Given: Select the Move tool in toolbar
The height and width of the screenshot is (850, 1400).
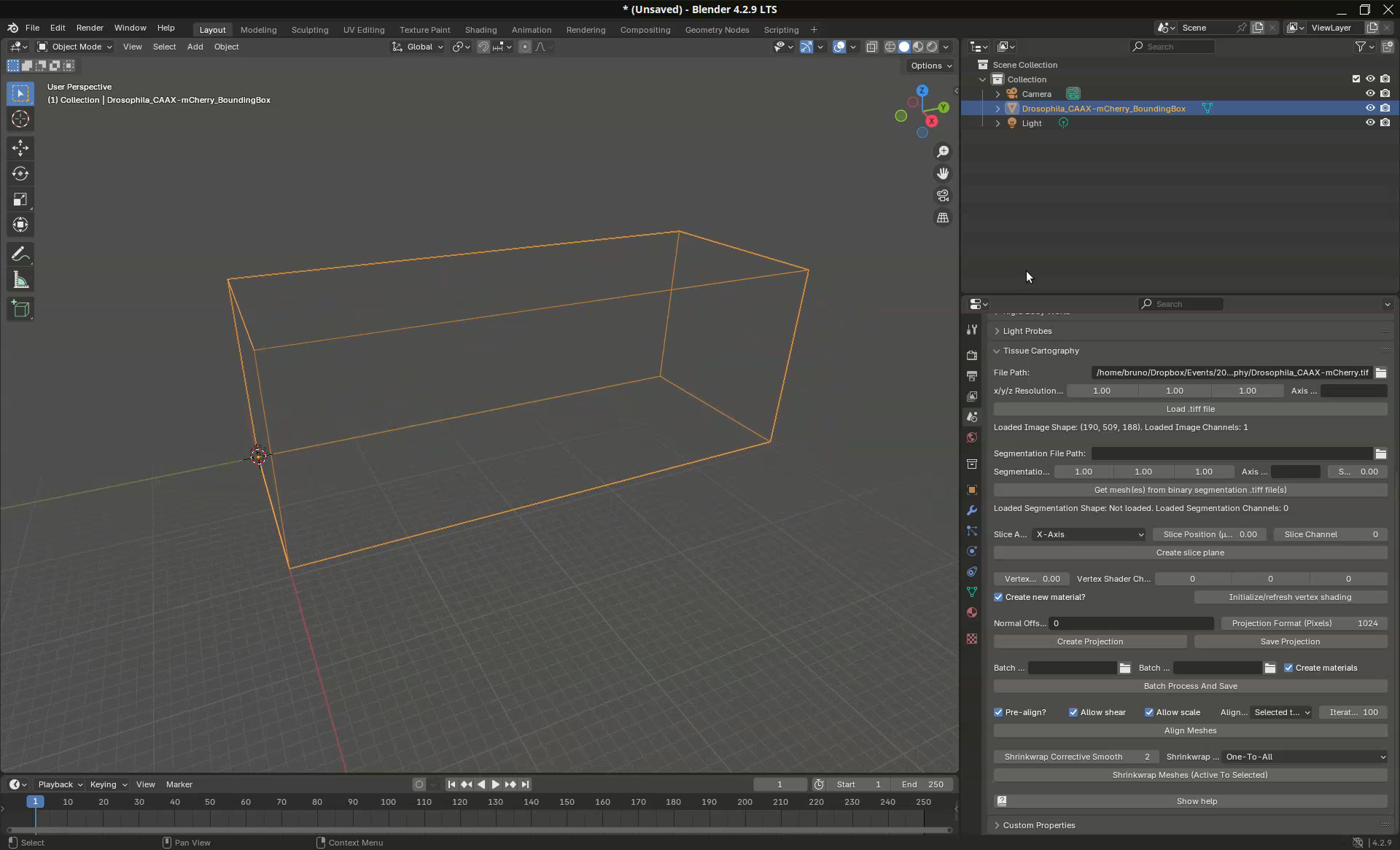Looking at the screenshot, I should tap(20, 148).
